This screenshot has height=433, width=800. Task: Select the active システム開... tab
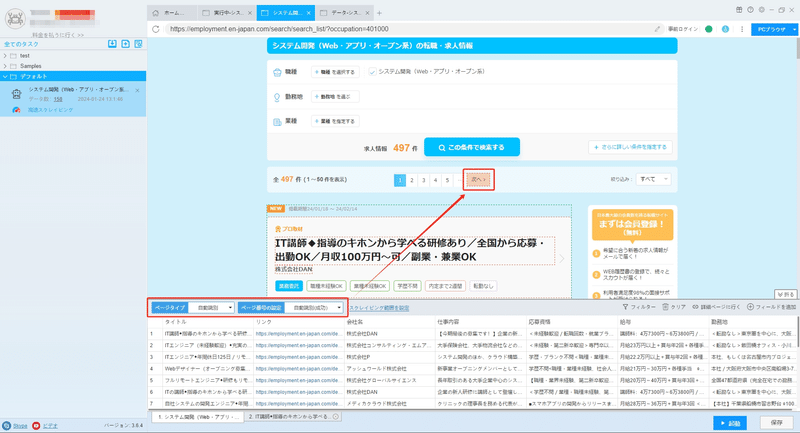285,13
